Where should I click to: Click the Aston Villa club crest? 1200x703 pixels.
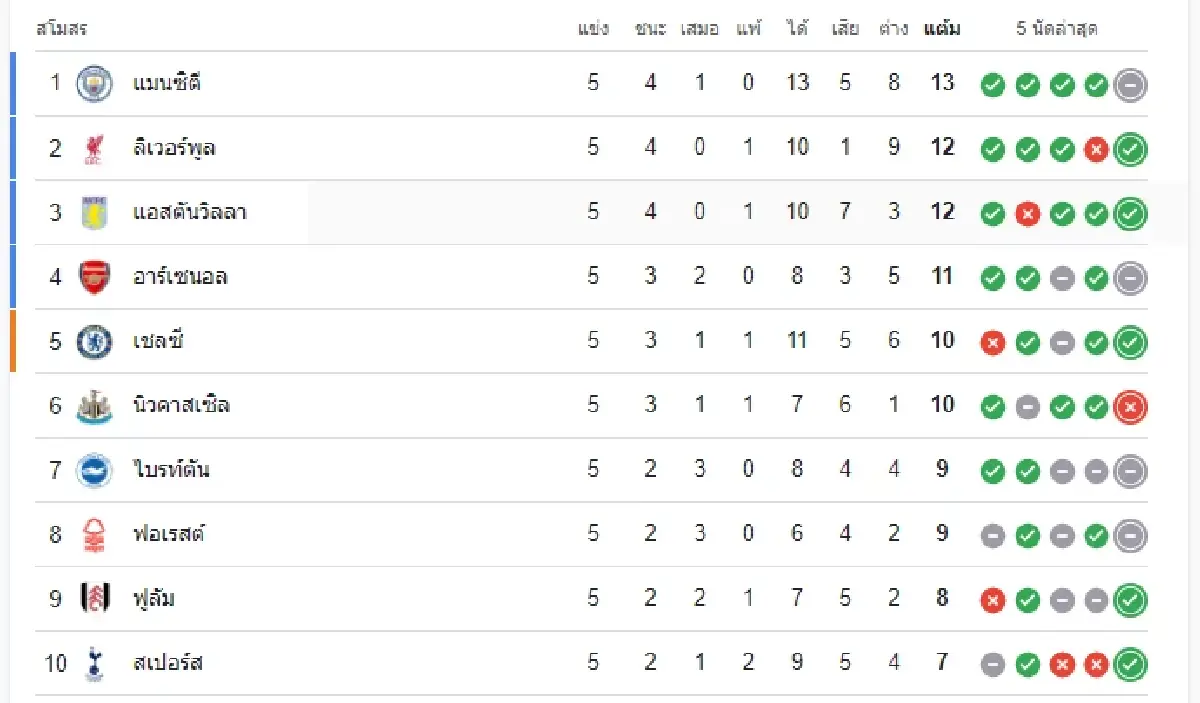tap(94, 212)
